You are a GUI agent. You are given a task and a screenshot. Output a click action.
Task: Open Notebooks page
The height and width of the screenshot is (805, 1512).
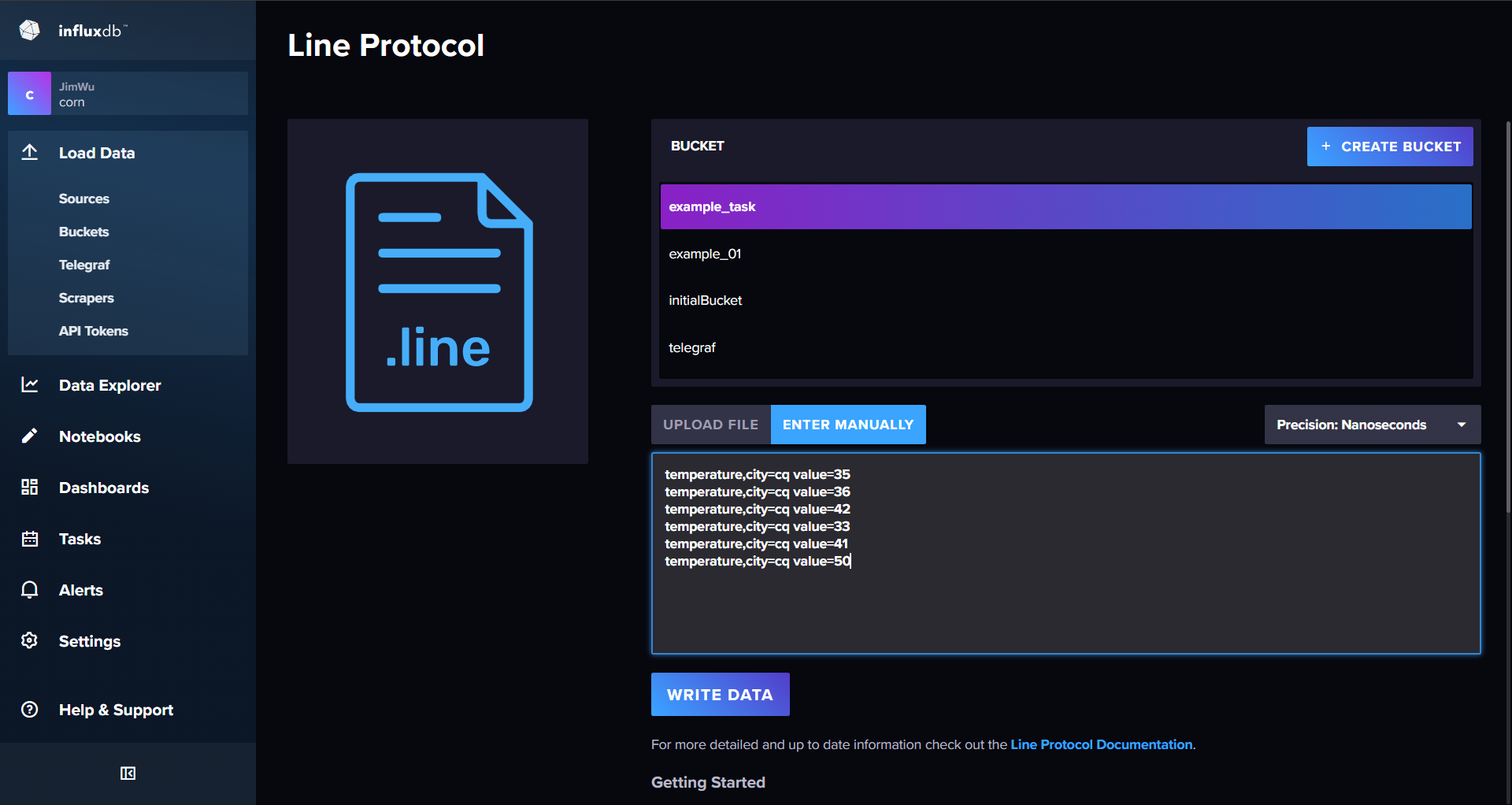[x=100, y=436]
